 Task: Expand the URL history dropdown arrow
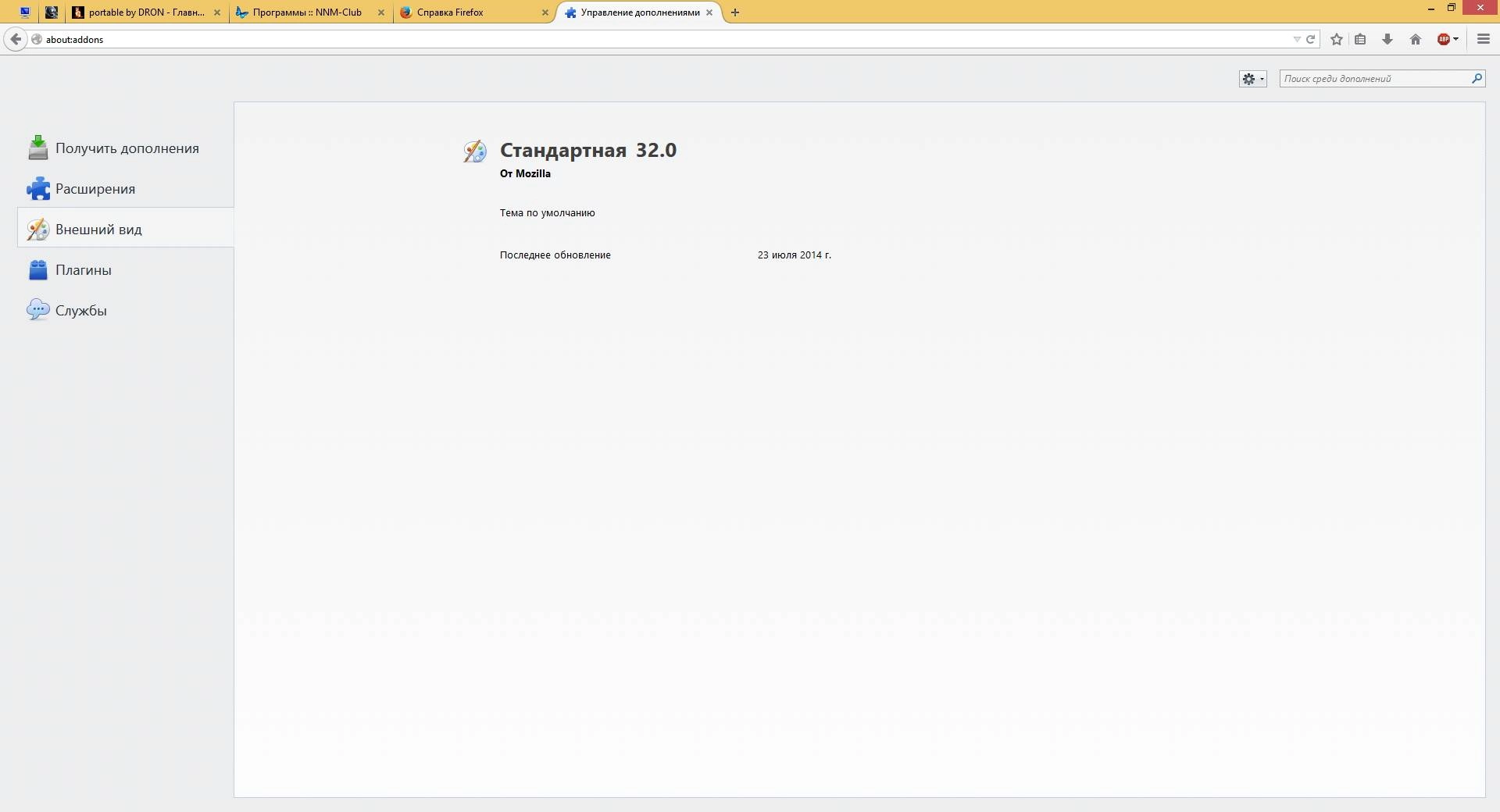pos(1297,39)
